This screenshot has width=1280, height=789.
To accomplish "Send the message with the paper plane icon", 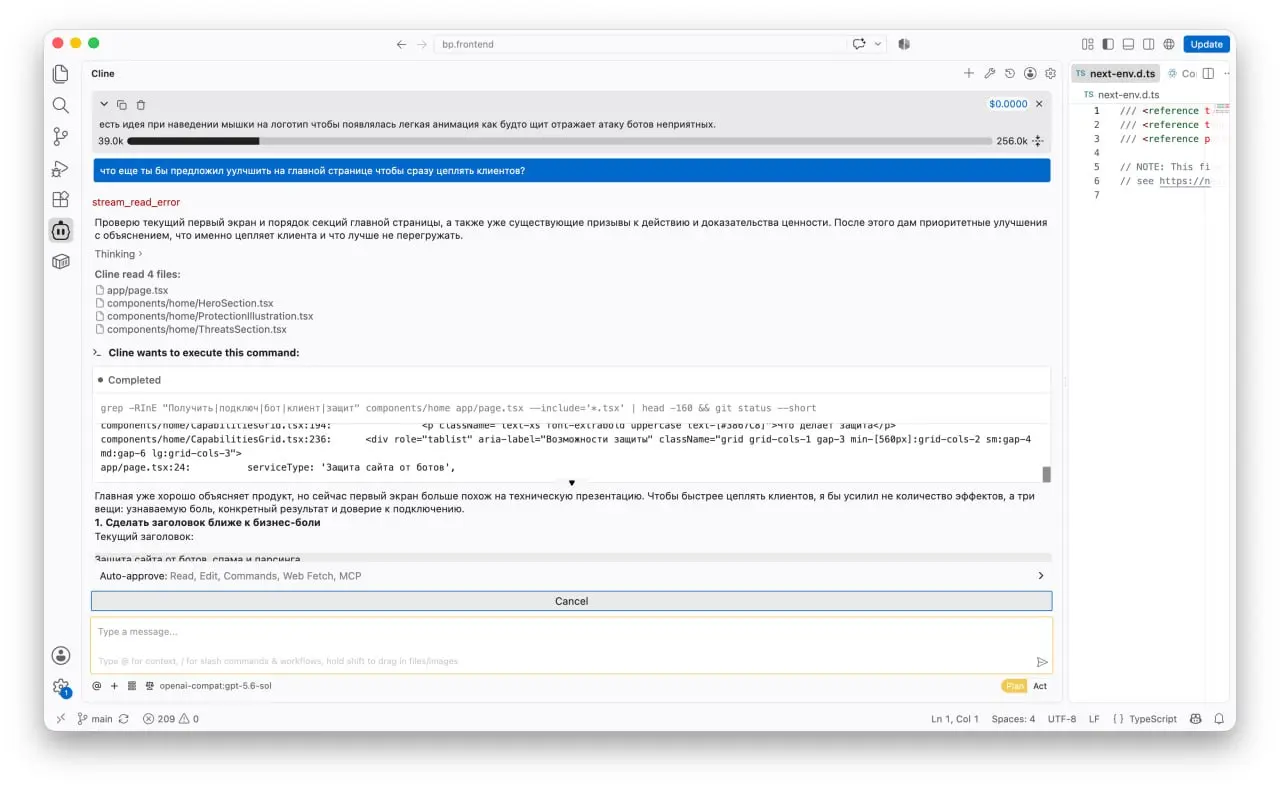I will tap(1042, 661).
